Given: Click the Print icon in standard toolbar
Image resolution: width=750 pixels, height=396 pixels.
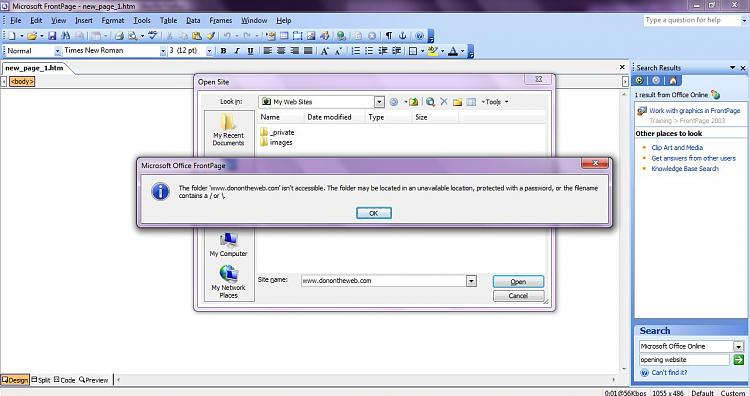Looking at the screenshot, I should [x=119, y=36].
